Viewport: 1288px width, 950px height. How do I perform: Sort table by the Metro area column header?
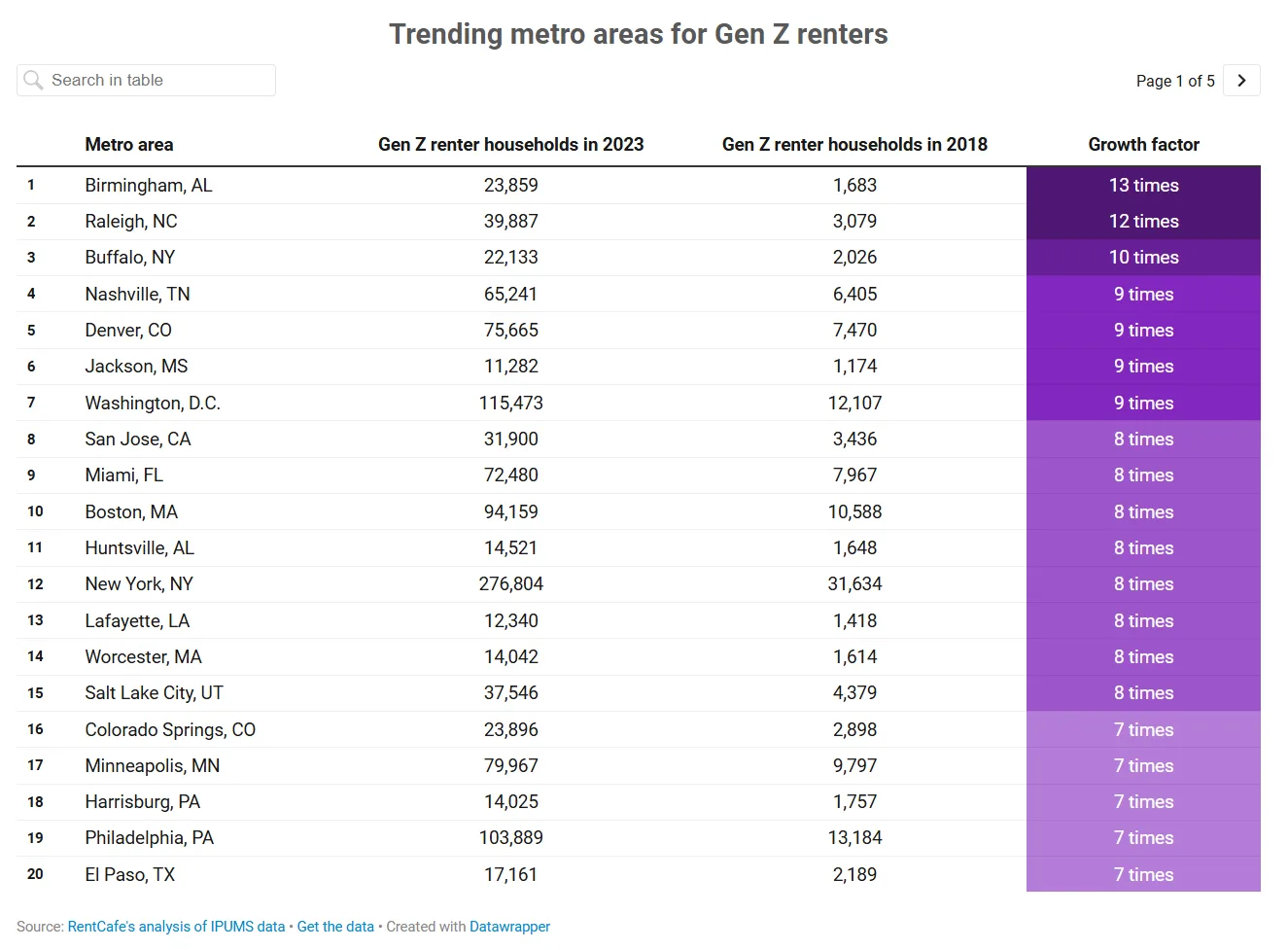(x=128, y=144)
